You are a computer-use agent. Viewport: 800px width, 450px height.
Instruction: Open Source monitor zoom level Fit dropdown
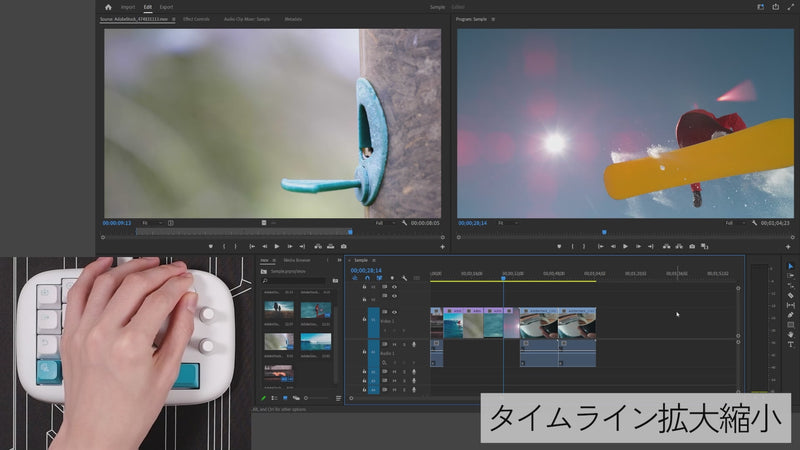152,223
